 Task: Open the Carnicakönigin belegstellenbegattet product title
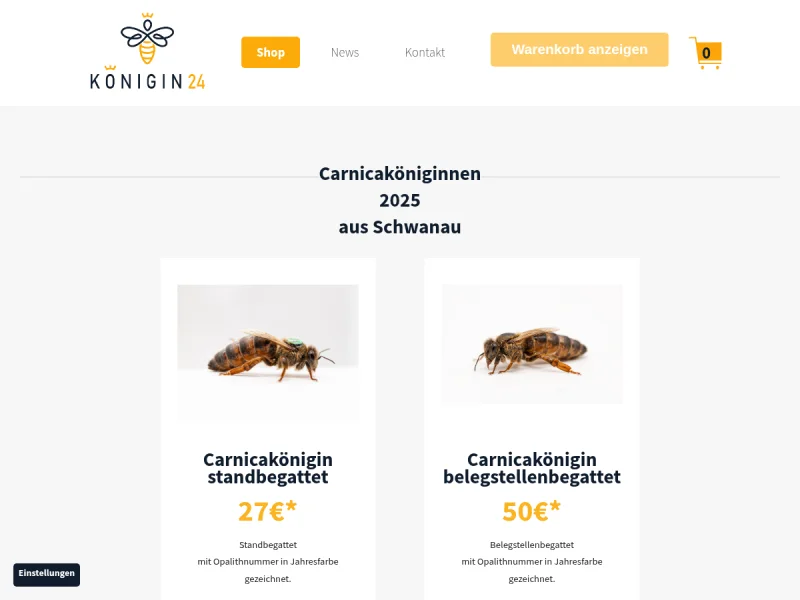coord(532,468)
